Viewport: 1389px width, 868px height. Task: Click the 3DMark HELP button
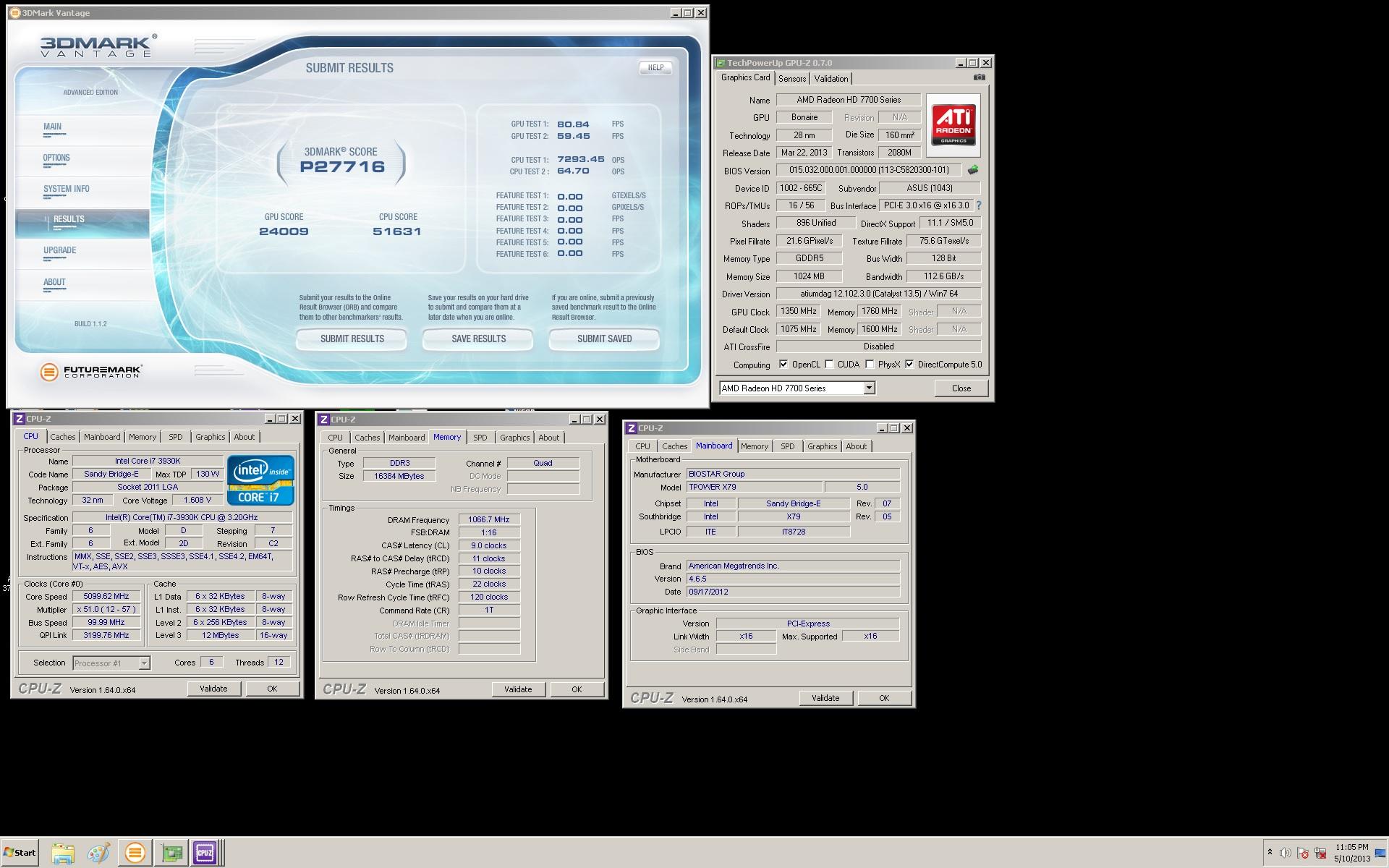[x=655, y=67]
